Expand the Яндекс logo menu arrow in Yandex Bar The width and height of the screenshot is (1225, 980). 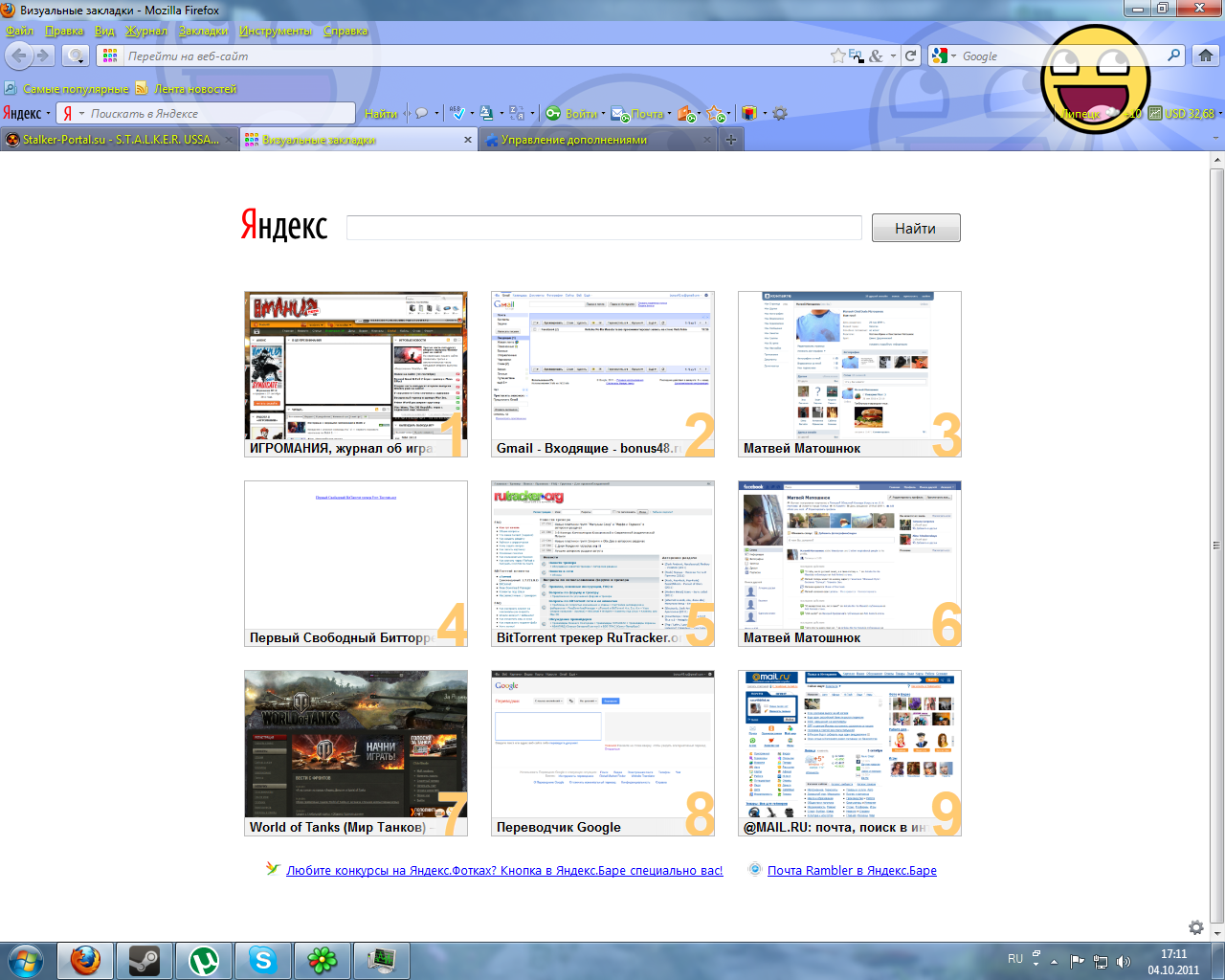click(49, 114)
